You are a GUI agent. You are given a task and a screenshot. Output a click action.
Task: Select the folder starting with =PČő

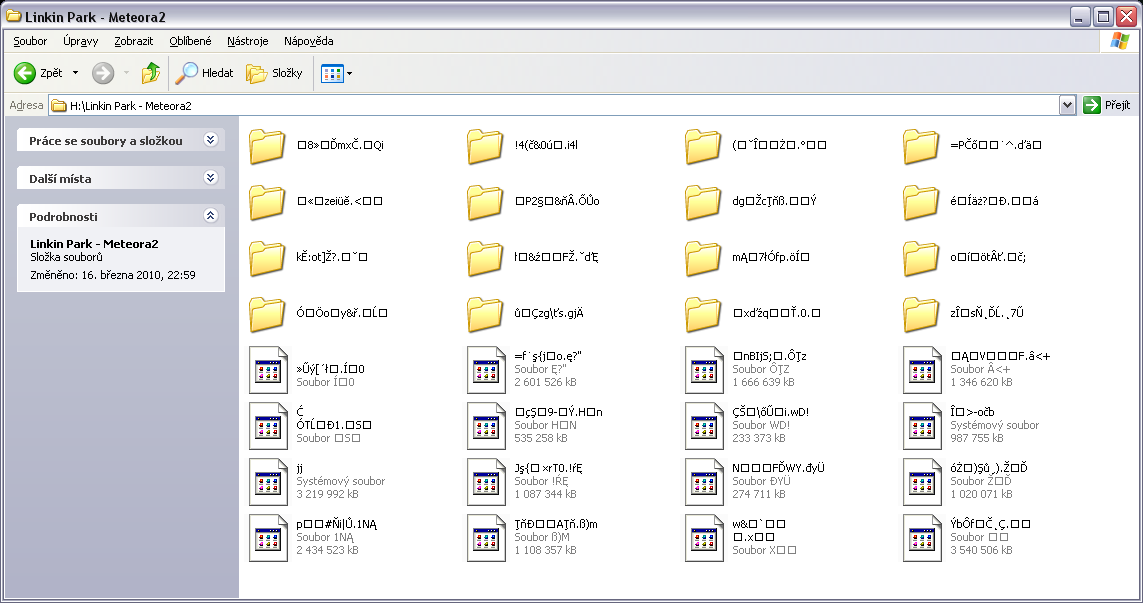(x=972, y=145)
